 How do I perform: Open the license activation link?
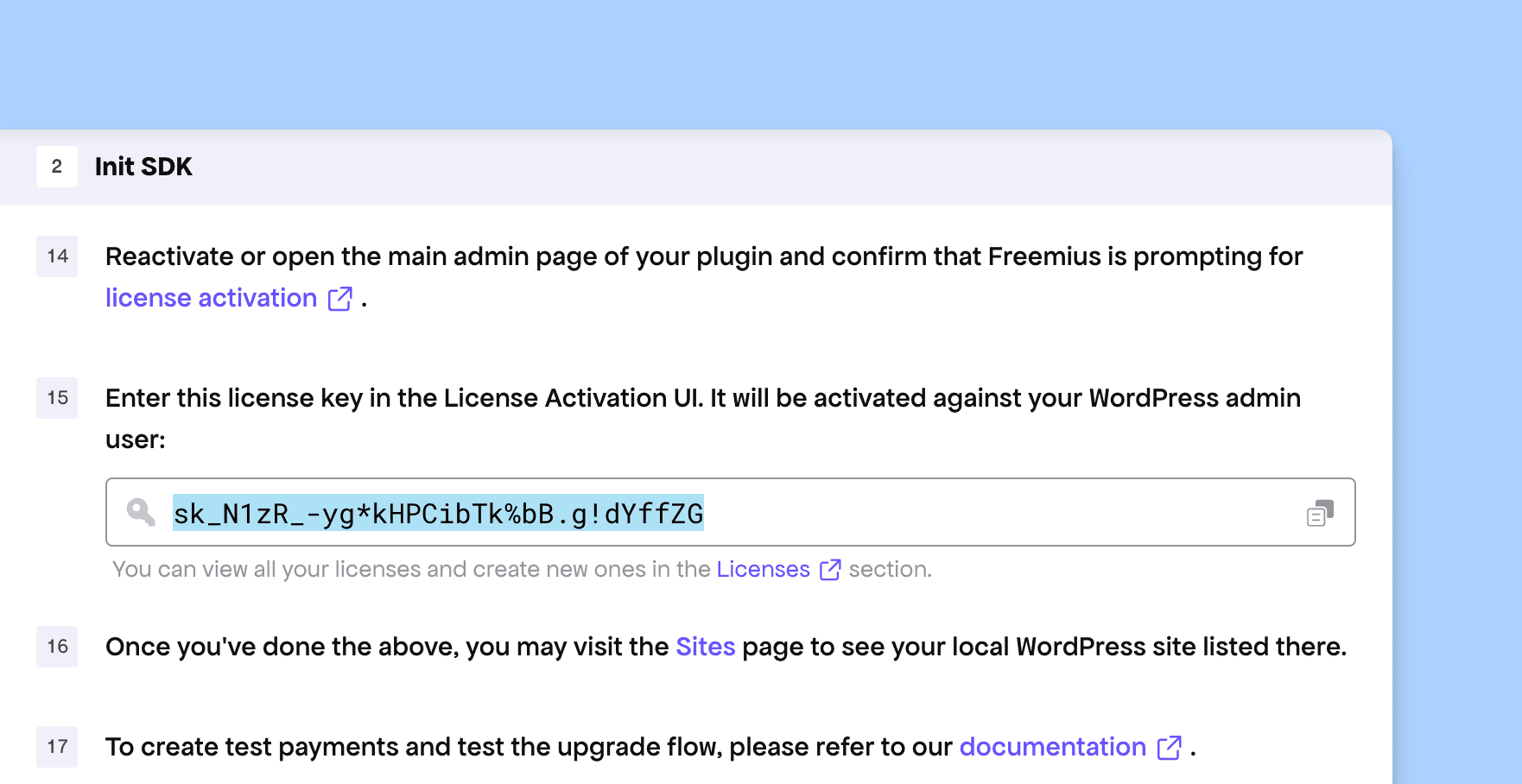click(211, 298)
